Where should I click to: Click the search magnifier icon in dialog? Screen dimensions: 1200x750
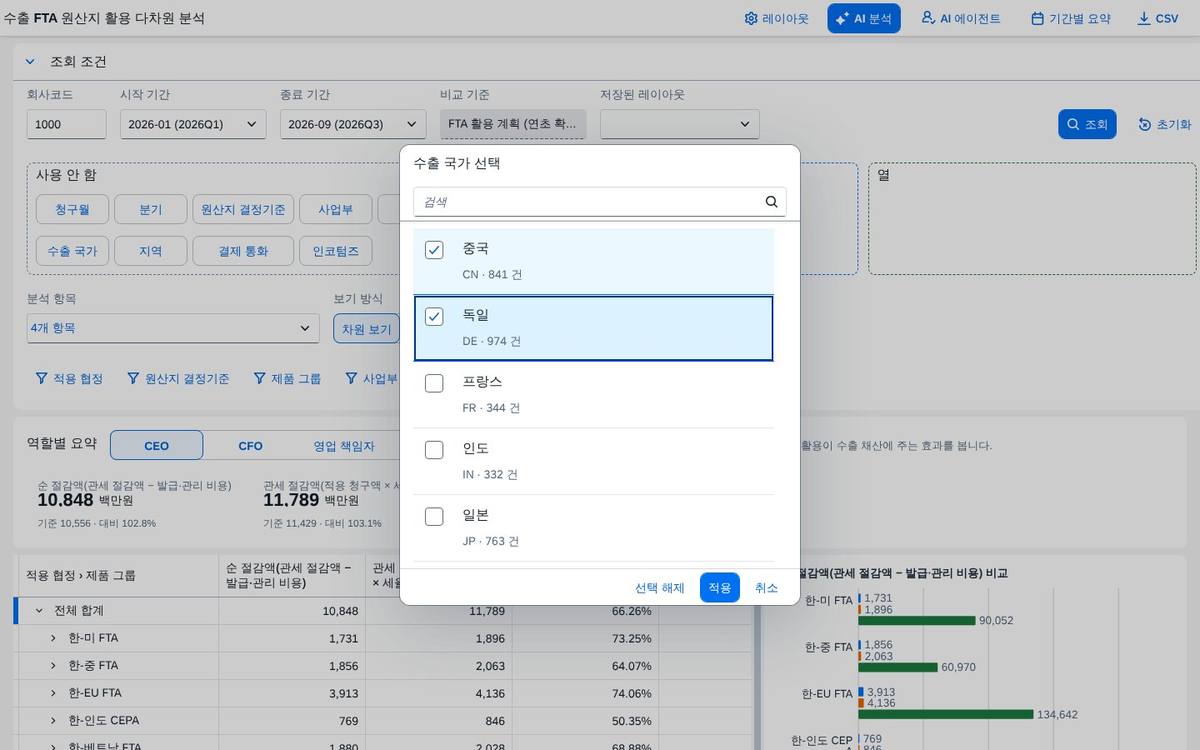[772, 201]
